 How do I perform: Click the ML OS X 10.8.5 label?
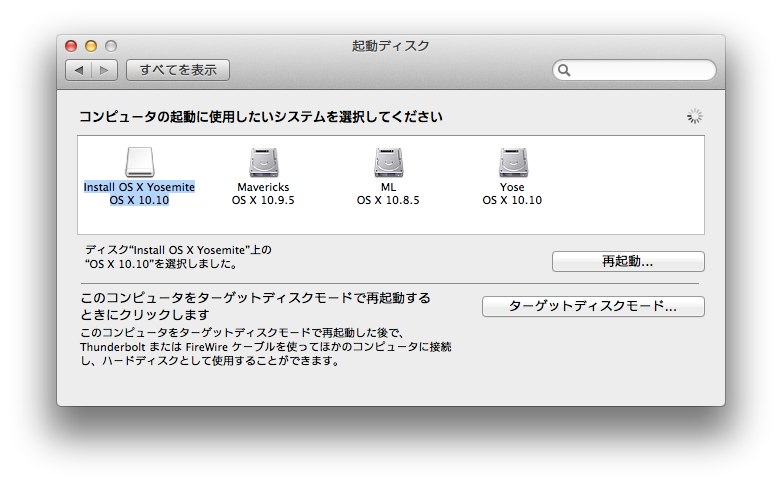tap(388, 194)
